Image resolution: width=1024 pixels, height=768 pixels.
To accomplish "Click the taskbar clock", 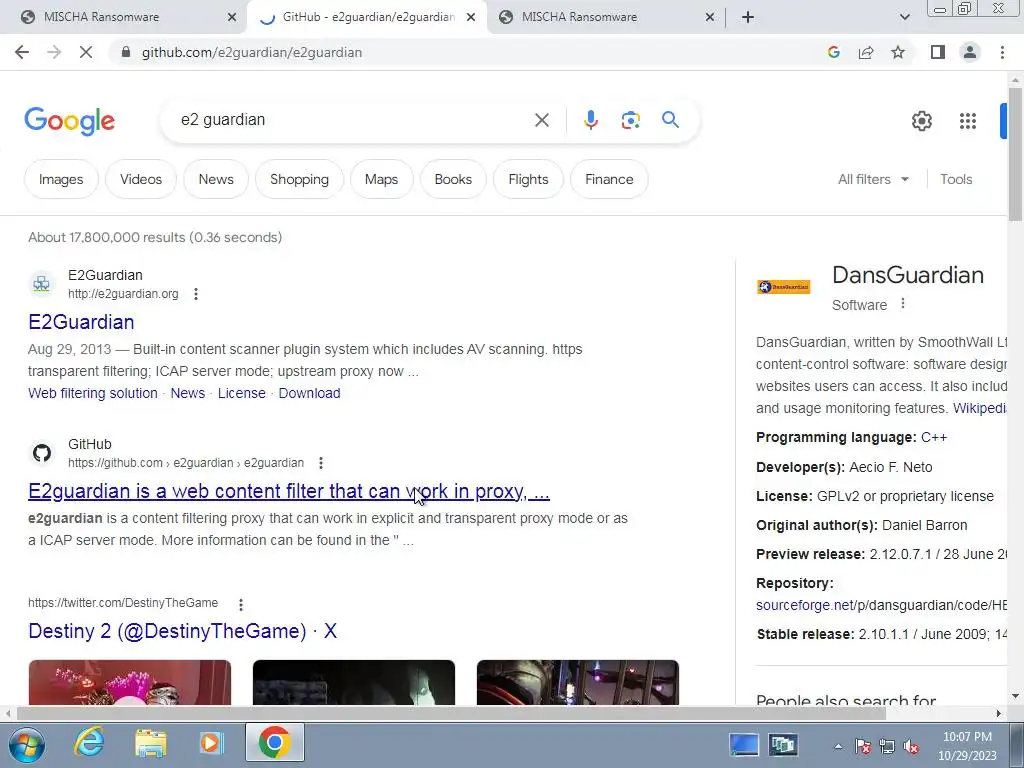I will 967,746.
